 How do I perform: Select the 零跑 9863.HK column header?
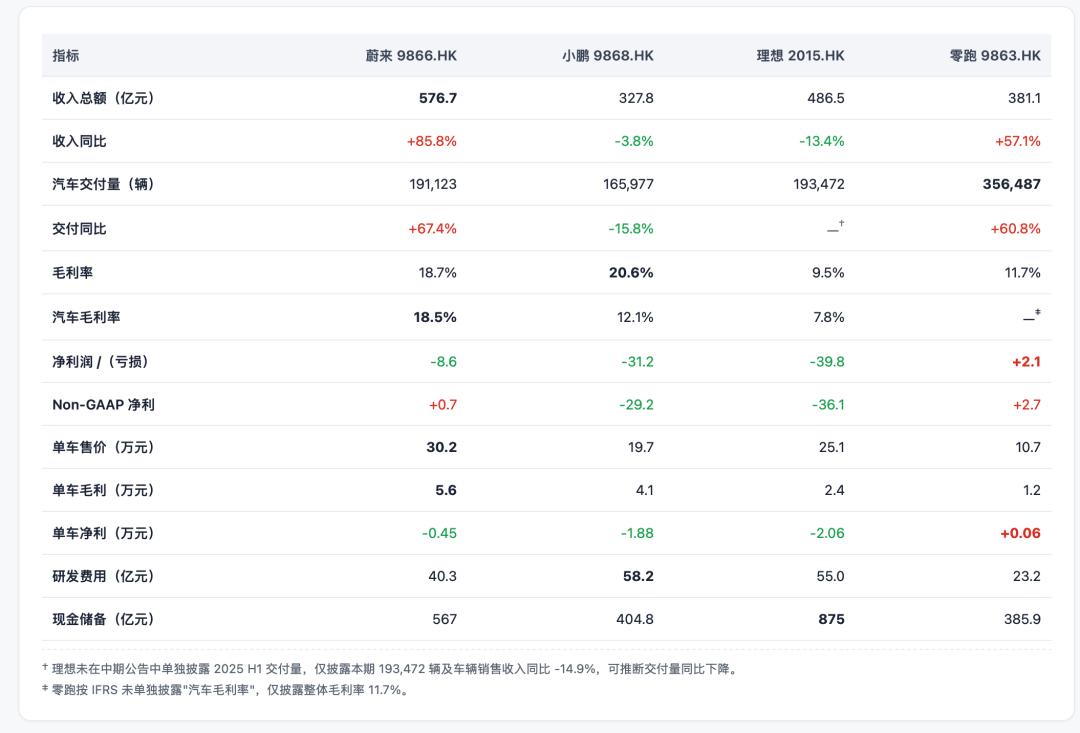coord(995,56)
